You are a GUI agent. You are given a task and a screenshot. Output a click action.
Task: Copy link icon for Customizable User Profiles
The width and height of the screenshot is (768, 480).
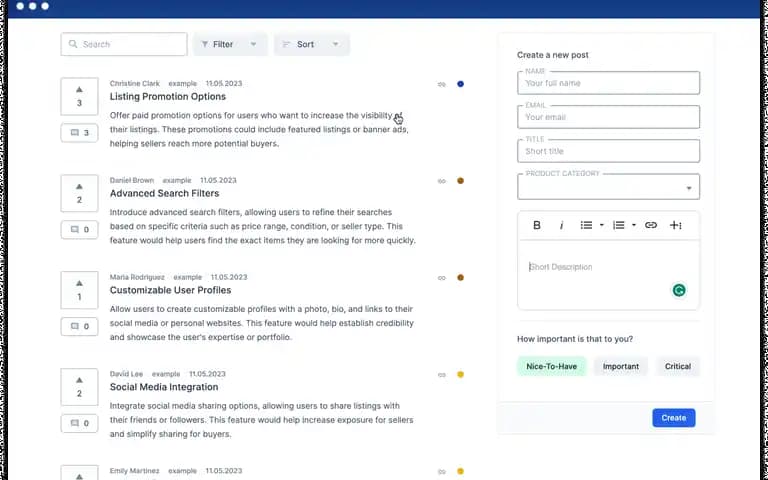click(x=442, y=278)
